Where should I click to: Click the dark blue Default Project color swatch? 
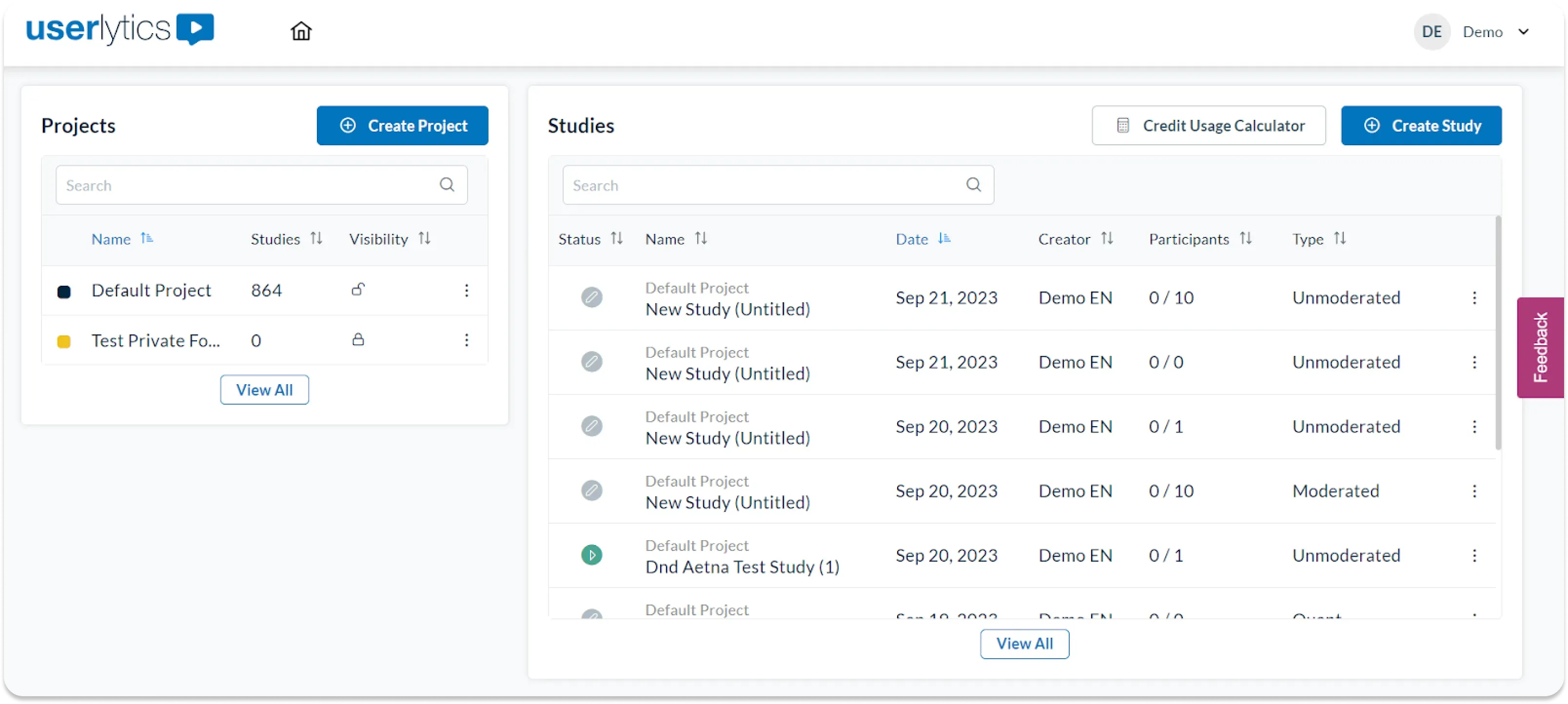click(64, 292)
